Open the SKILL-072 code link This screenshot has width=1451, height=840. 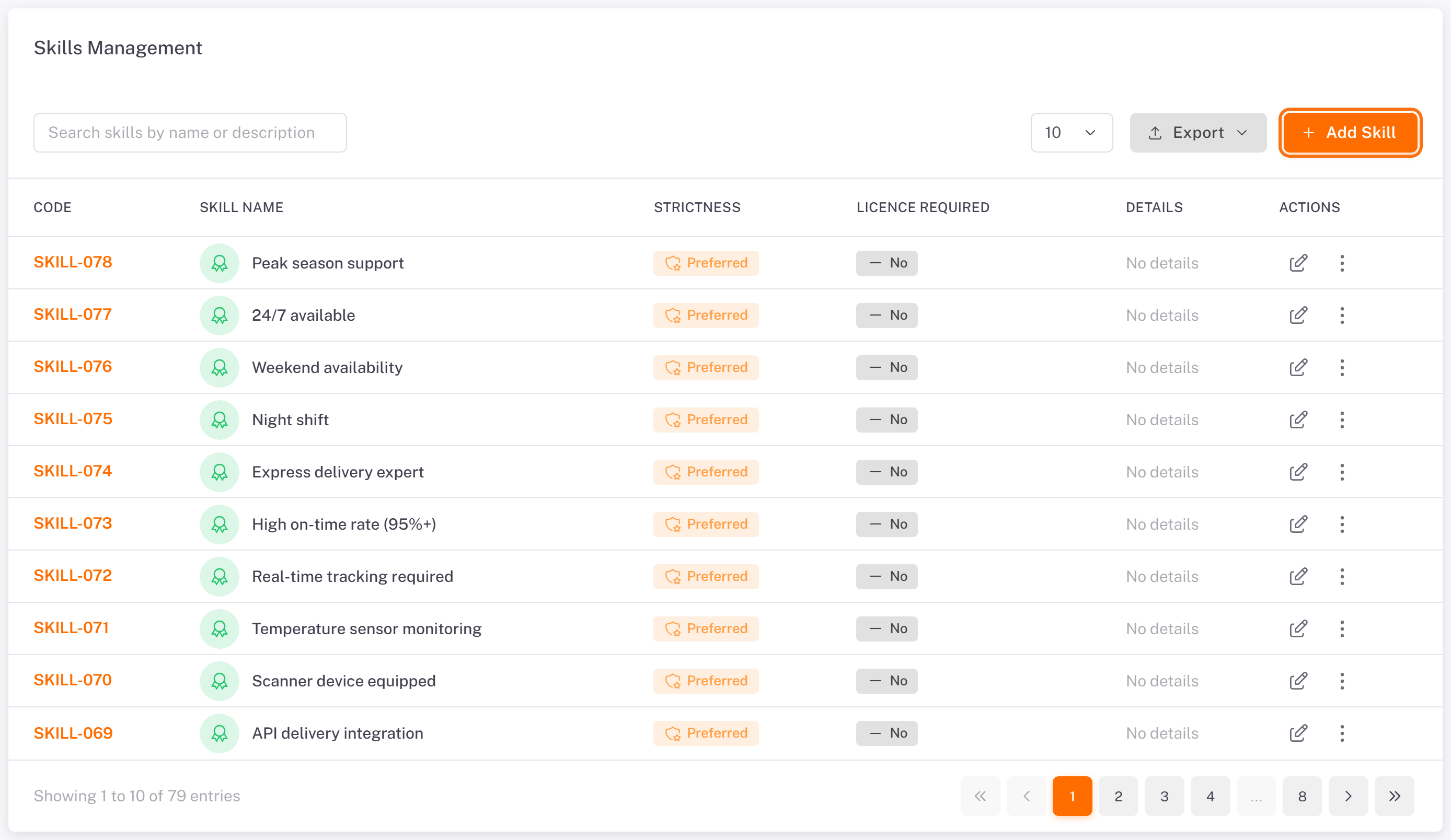tap(73, 575)
